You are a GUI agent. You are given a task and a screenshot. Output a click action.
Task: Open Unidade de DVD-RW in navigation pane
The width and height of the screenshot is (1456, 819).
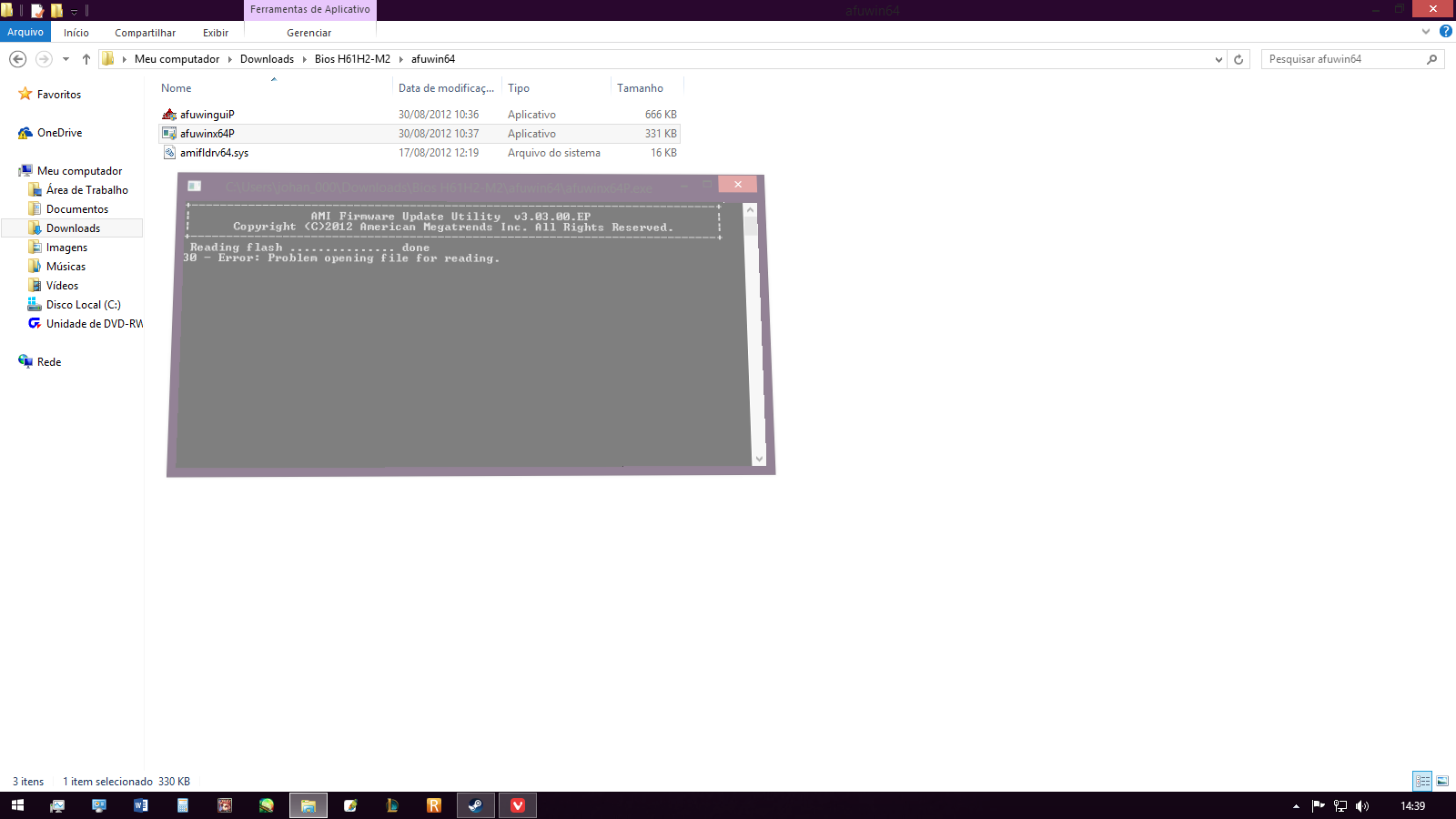[x=94, y=324]
